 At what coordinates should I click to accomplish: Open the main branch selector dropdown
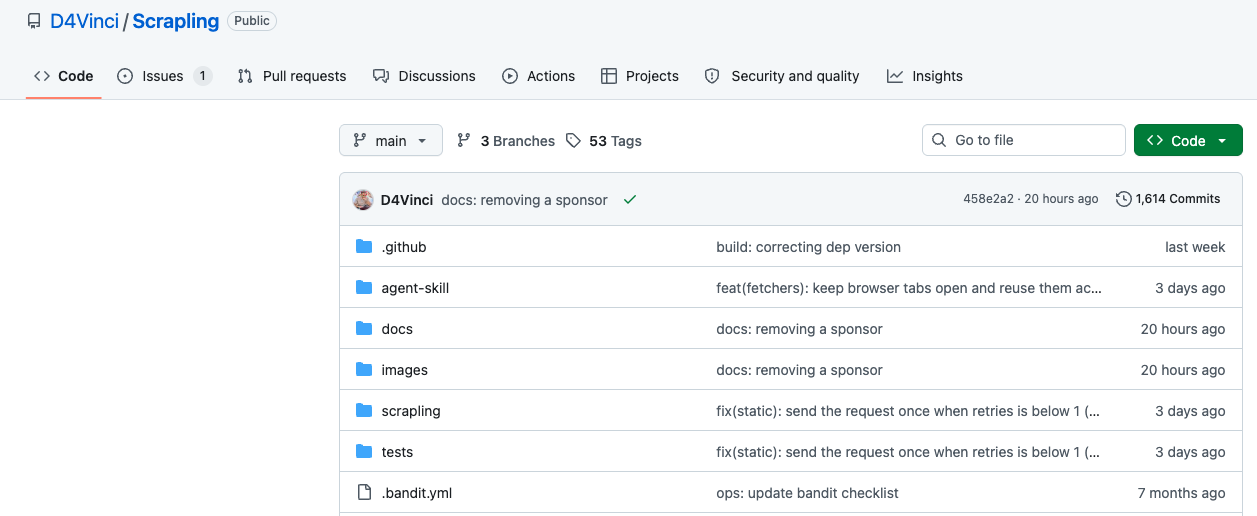(x=390, y=141)
